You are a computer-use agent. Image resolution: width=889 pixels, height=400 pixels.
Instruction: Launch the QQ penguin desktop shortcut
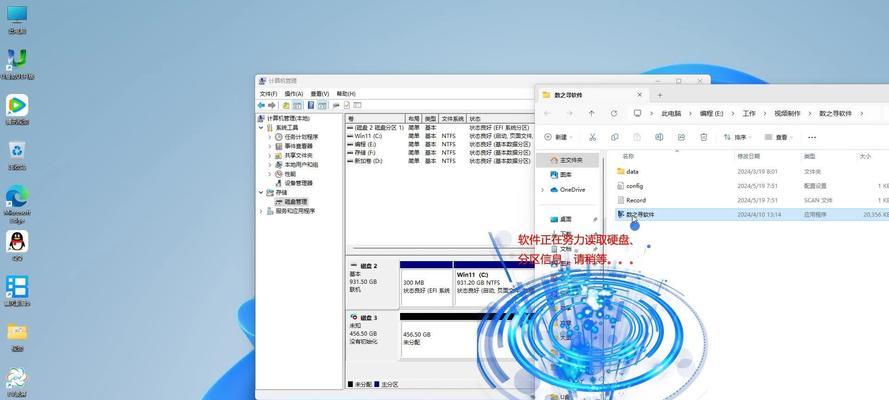tap(17, 245)
